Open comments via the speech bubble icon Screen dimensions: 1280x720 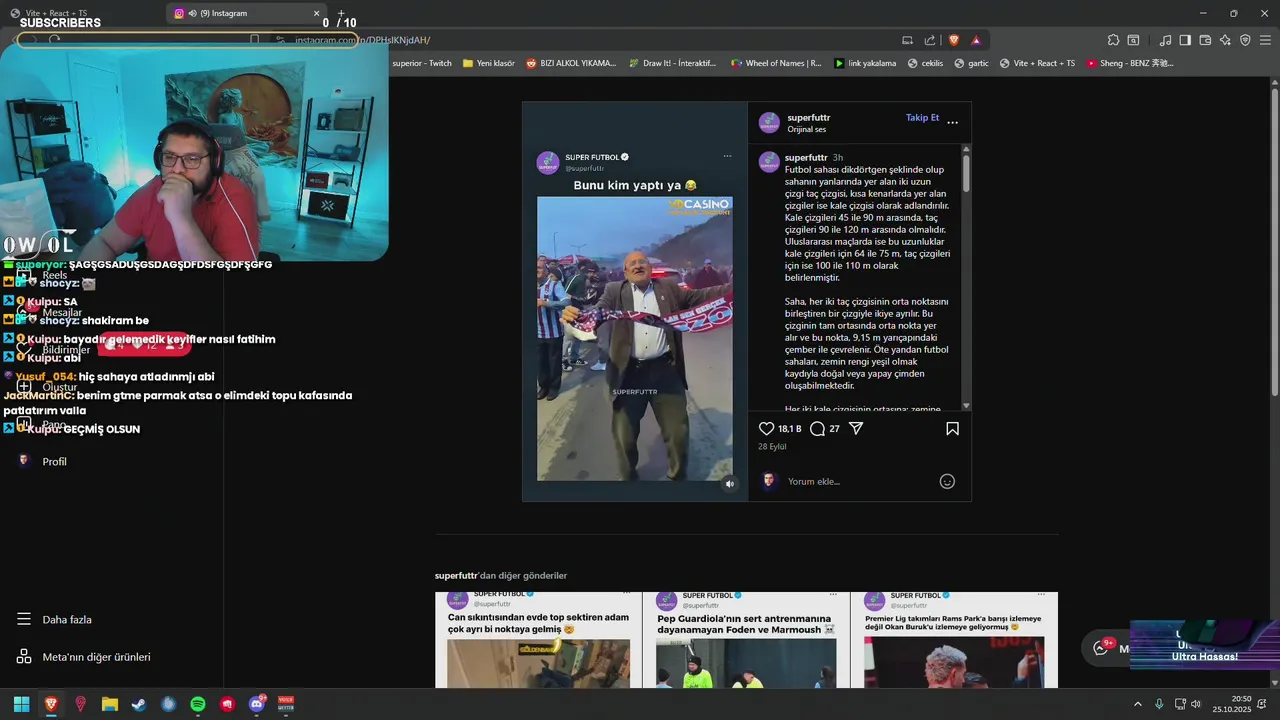coord(817,429)
